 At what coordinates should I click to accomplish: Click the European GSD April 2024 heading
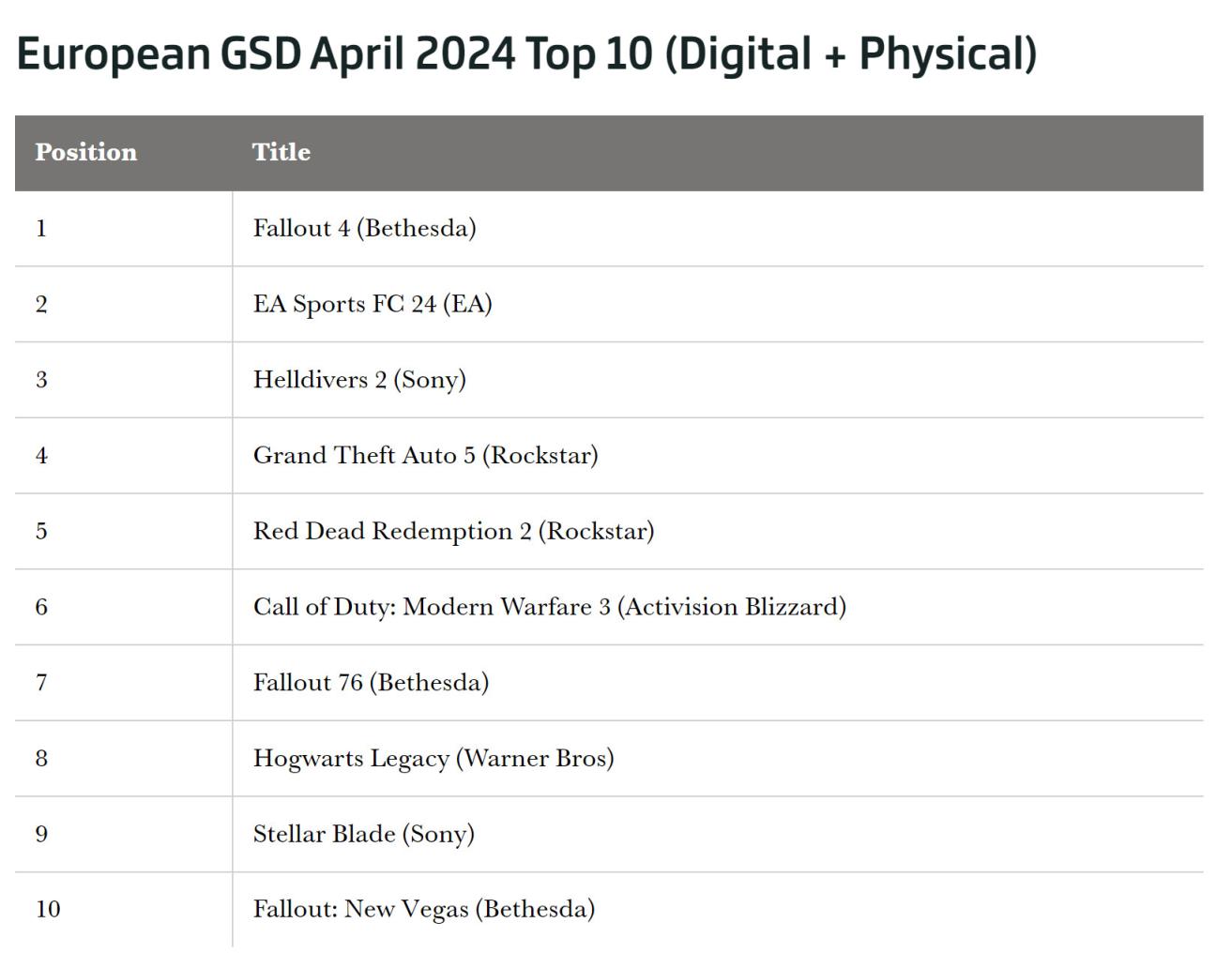tap(526, 53)
